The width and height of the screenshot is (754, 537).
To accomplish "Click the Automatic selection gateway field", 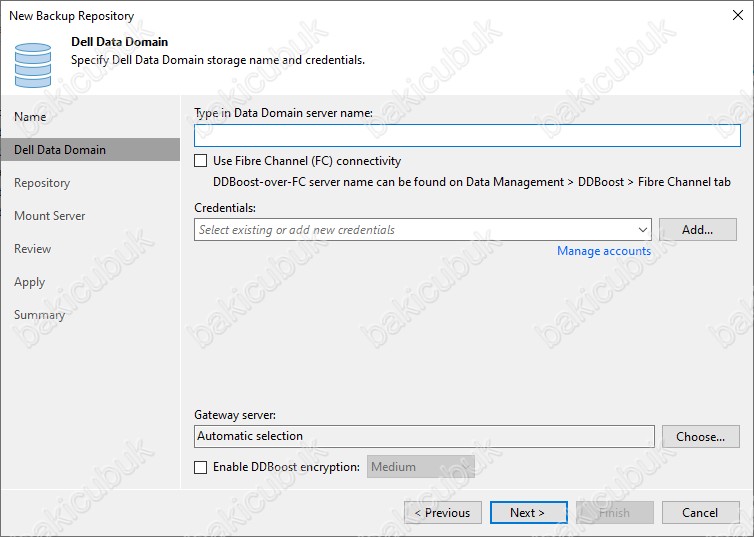I will click(424, 436).
